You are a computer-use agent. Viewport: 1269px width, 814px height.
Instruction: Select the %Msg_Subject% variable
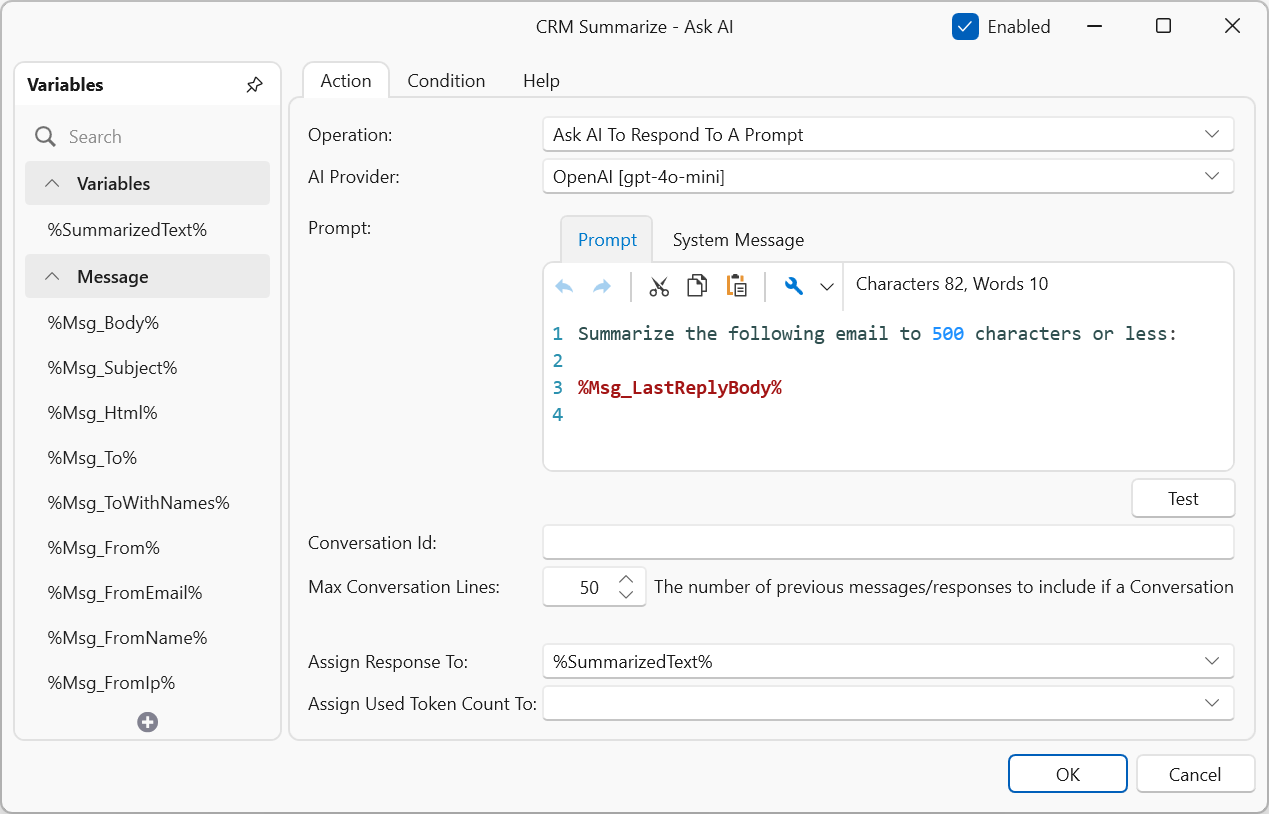[112, 368]
